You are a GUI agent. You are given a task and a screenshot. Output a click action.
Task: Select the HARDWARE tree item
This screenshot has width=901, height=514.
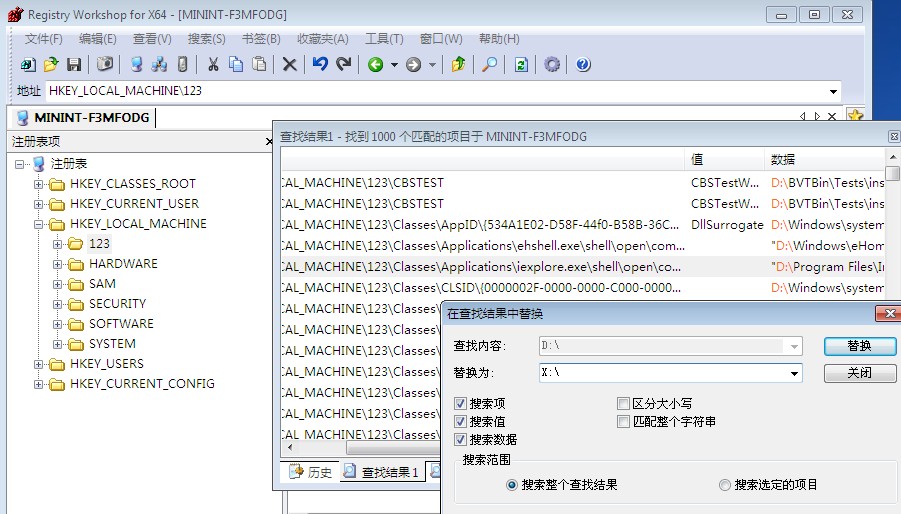(123, 264)
